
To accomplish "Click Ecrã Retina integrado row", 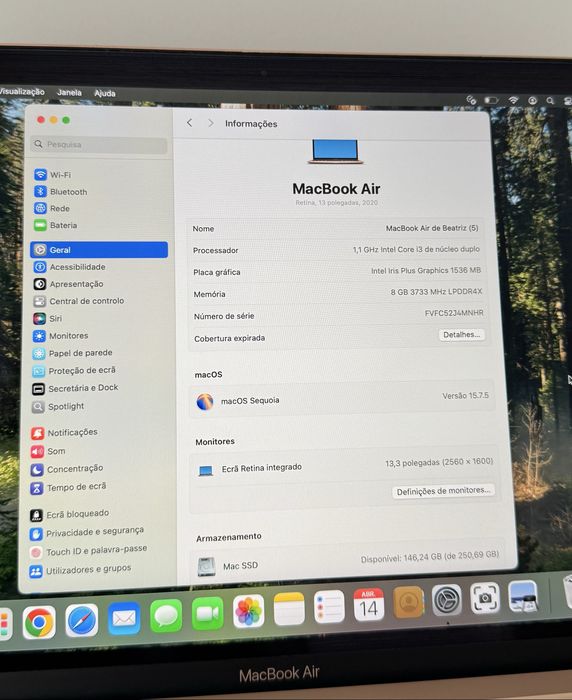I will [x=345, y=464].
